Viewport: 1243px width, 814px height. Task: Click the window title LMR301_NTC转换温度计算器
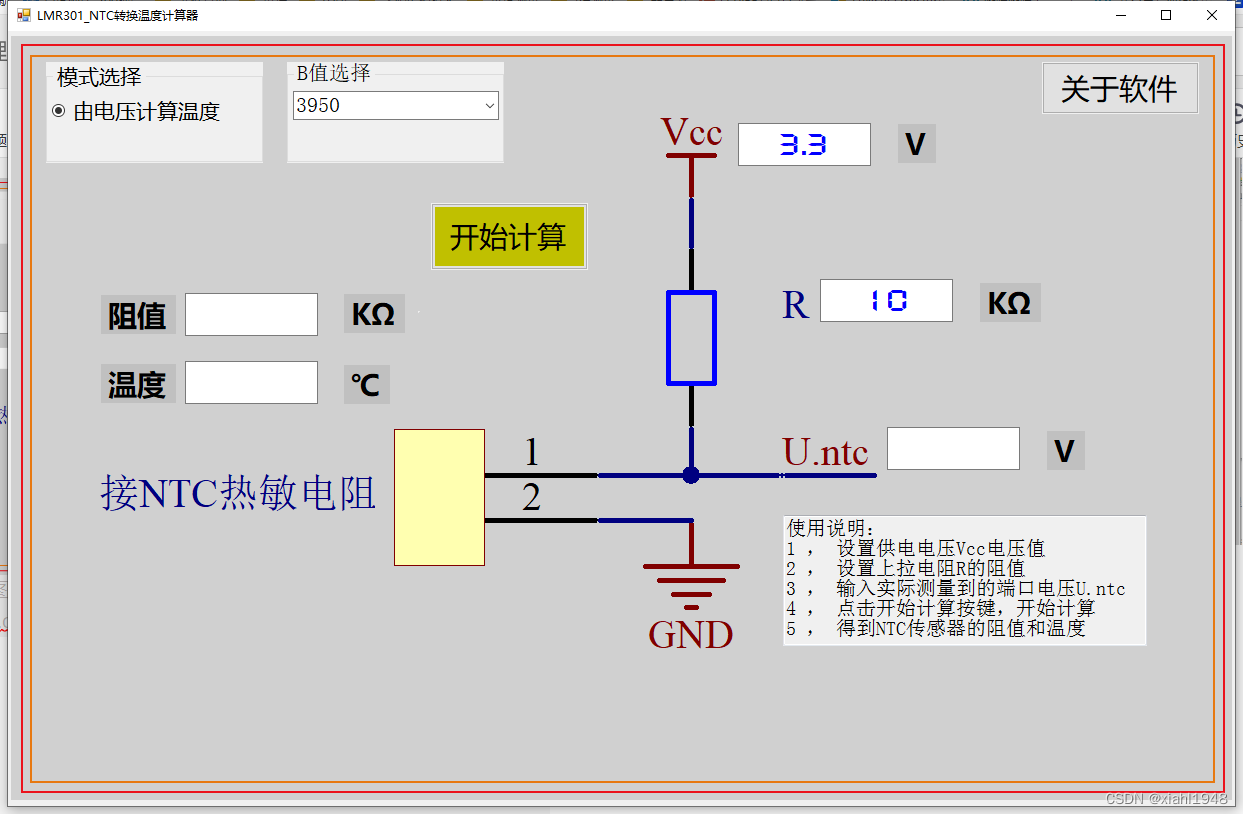(x=118, y=15)
